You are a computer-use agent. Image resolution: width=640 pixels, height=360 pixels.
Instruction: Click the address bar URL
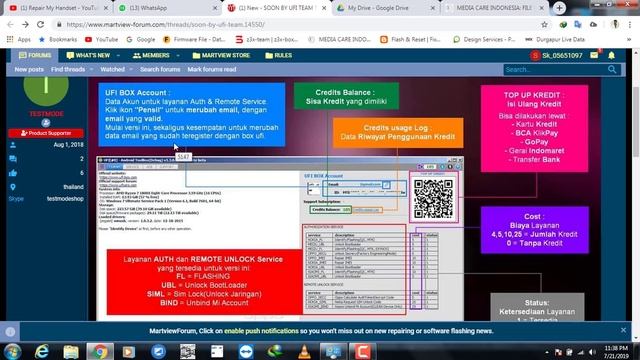pyautogui.click(x=165, y=24)
